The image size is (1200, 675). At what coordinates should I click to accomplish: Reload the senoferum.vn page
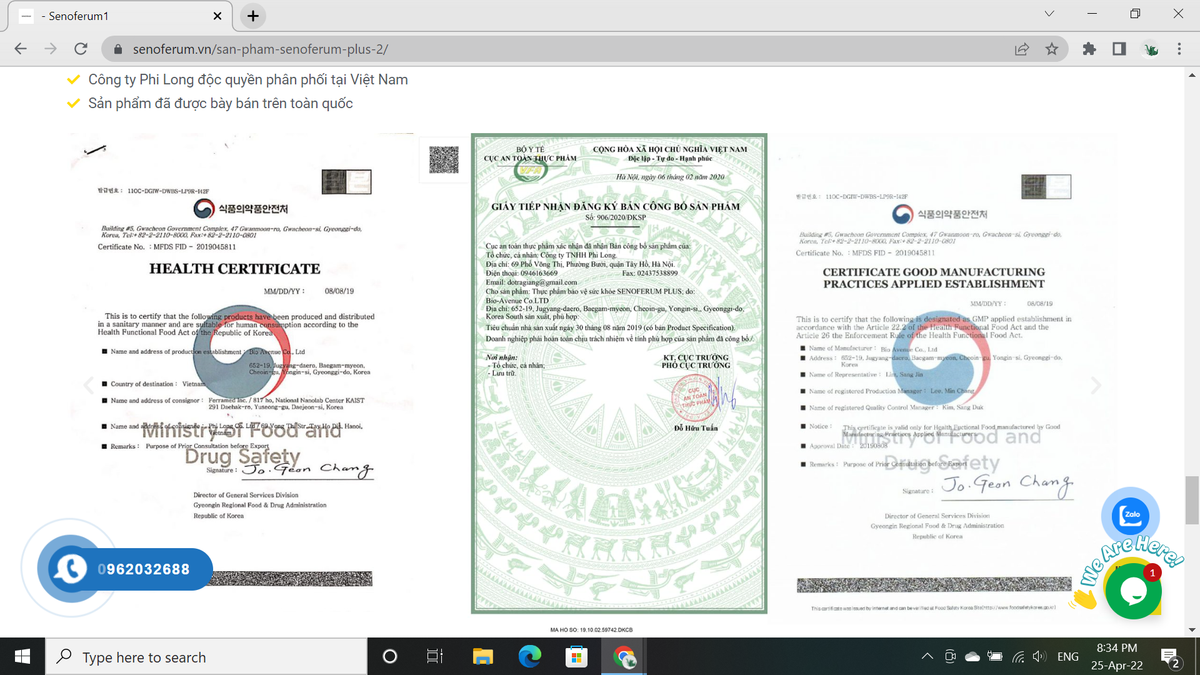80,47
